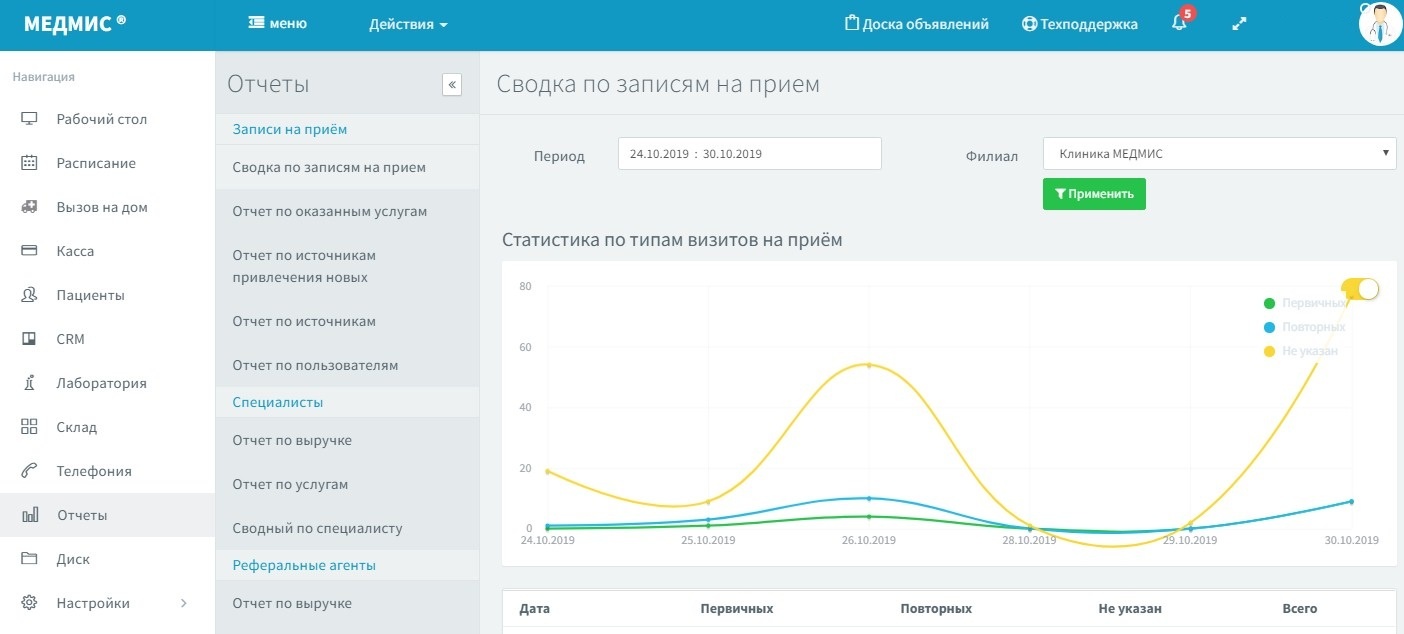
Task: Click the Телефония phone icon
Action: tap(29, 471)
